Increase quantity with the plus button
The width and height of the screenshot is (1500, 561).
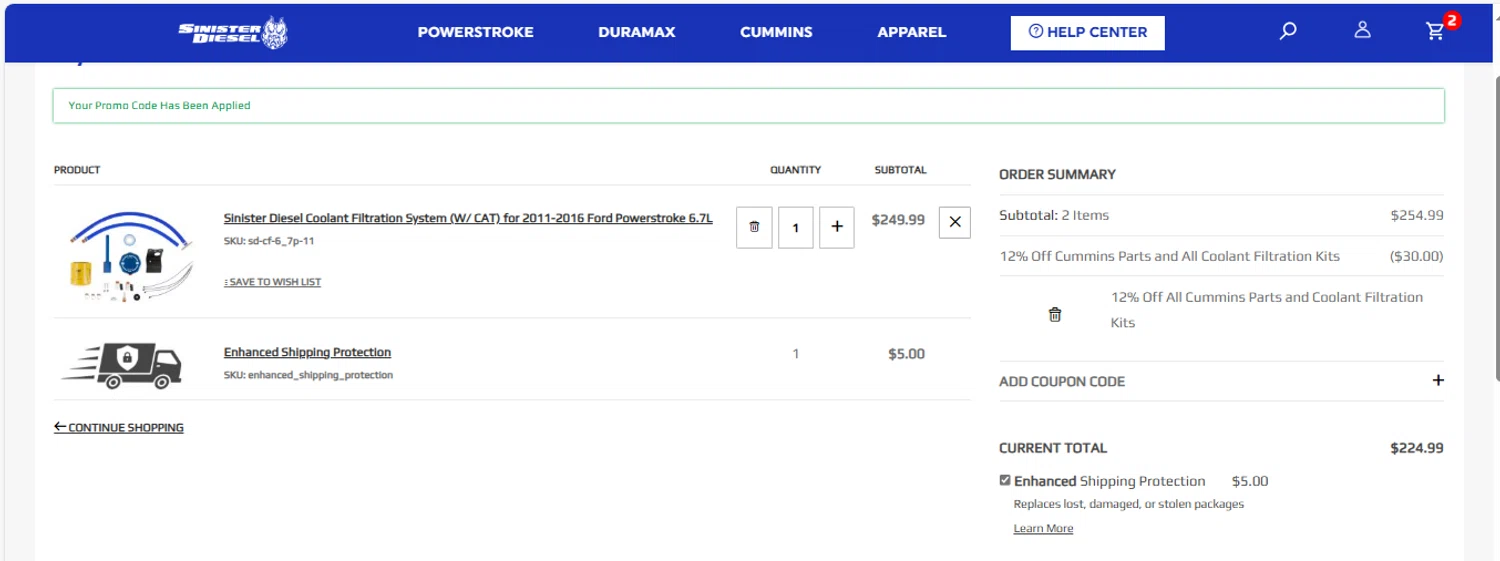837,227
